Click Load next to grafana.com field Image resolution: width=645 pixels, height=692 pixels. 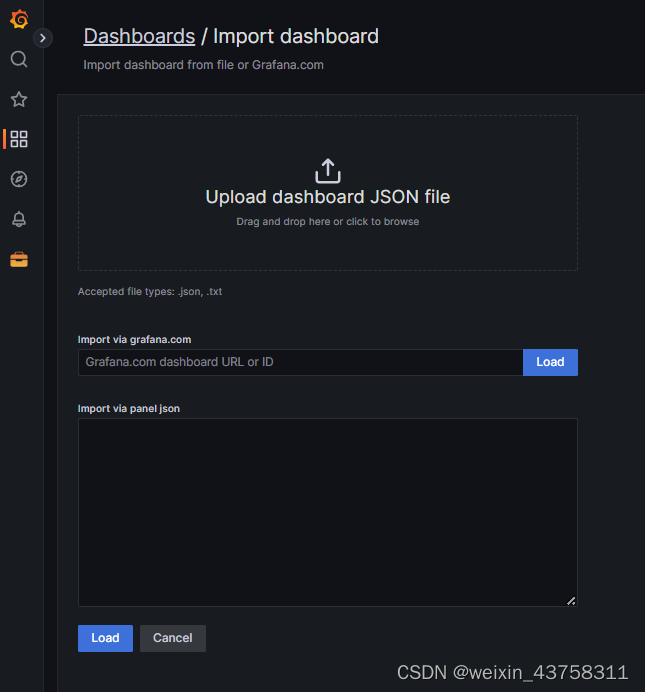point(550,362)
